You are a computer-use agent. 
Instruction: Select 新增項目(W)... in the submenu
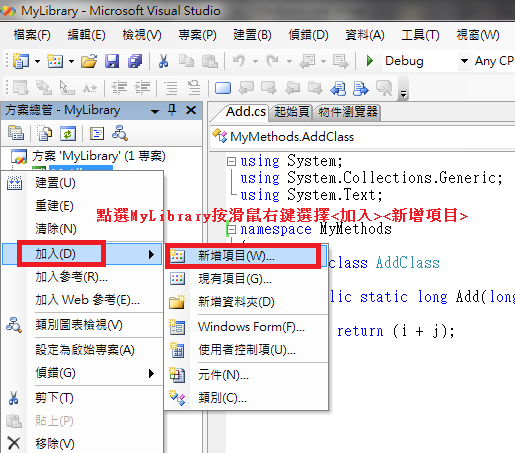pos(246,256)
